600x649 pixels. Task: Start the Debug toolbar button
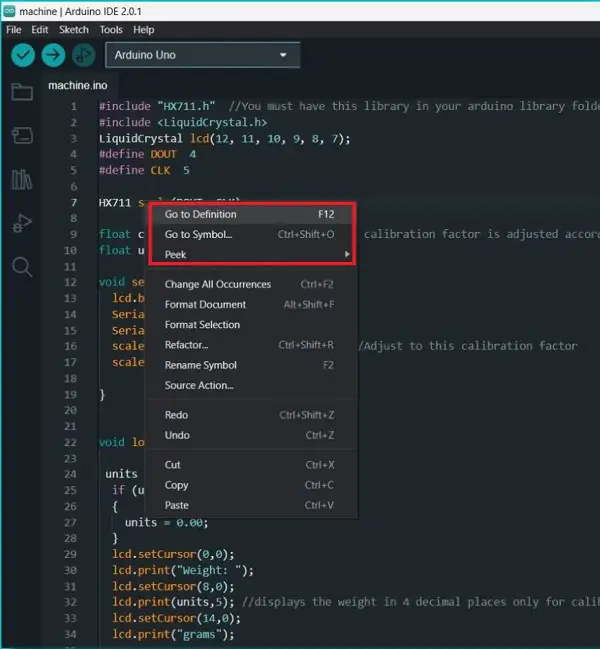tap(84, 55)
